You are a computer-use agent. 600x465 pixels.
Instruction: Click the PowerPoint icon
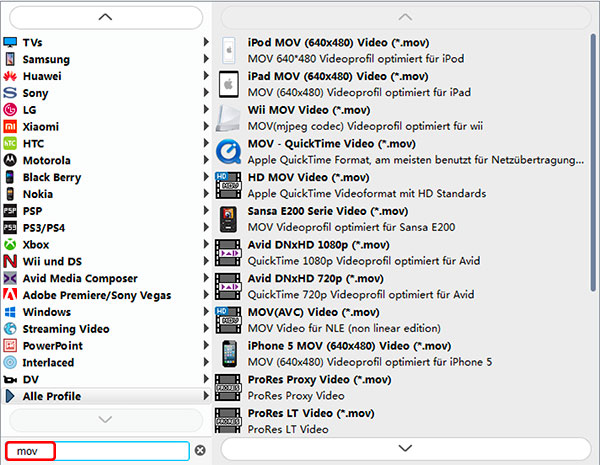[x=10, y=345]
